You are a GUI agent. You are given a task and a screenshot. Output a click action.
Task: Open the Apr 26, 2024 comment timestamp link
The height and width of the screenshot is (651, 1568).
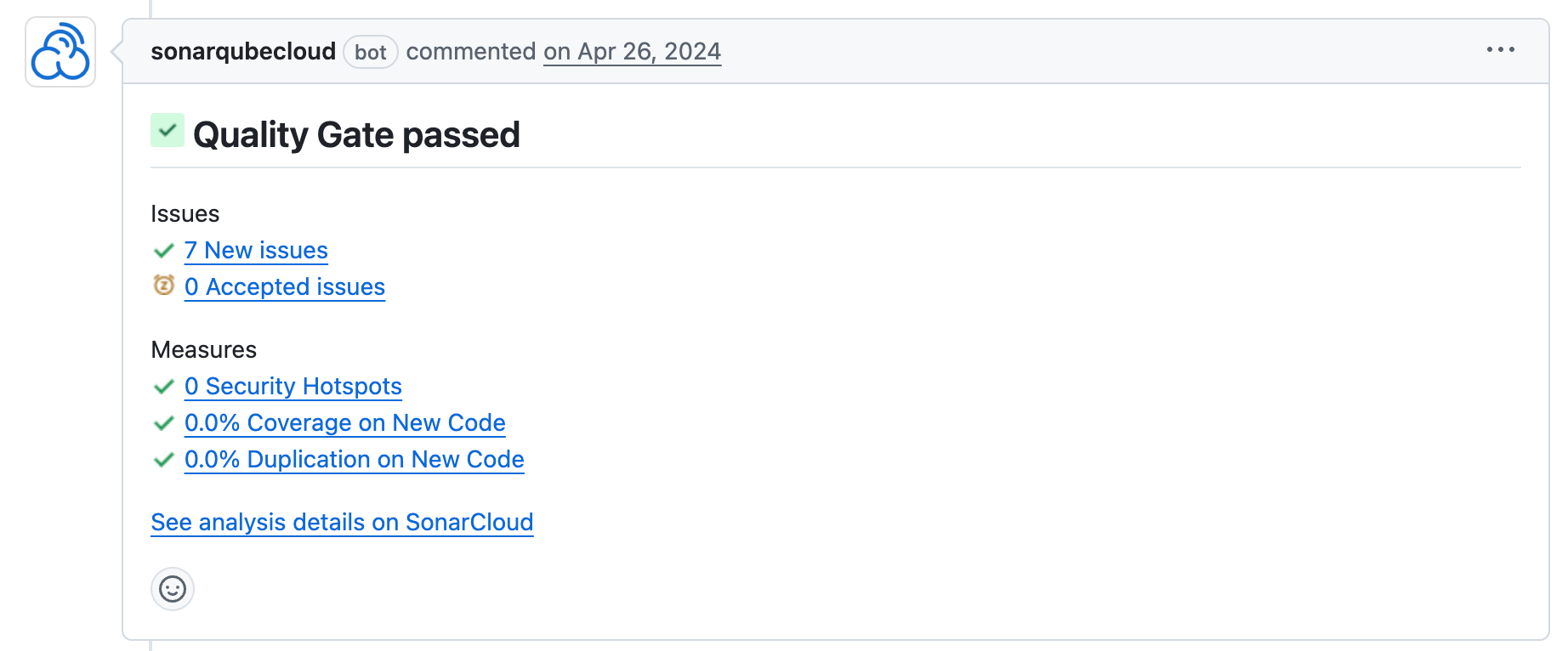click(632, 52)
